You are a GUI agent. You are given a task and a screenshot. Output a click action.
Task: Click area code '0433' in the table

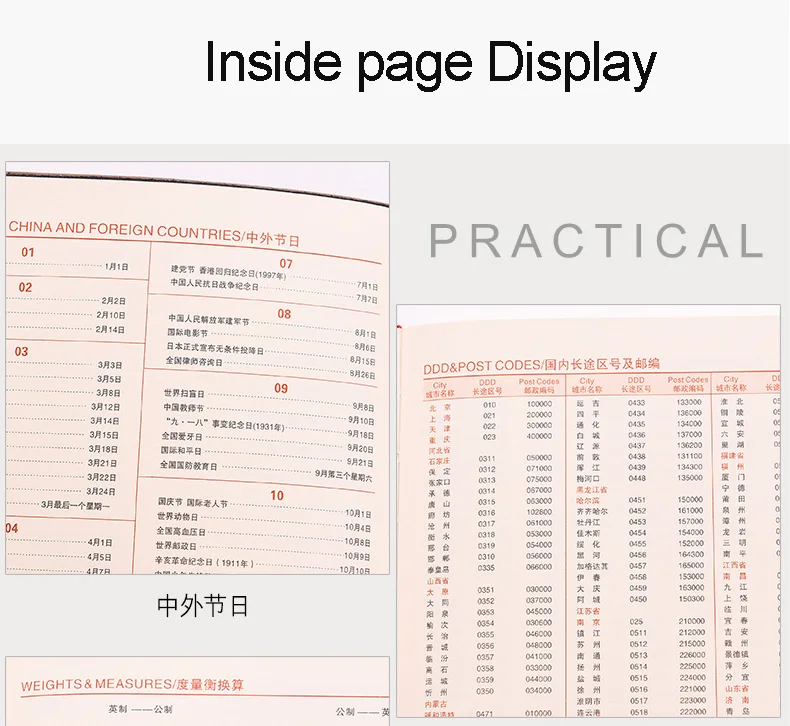[x=636, y=403]
